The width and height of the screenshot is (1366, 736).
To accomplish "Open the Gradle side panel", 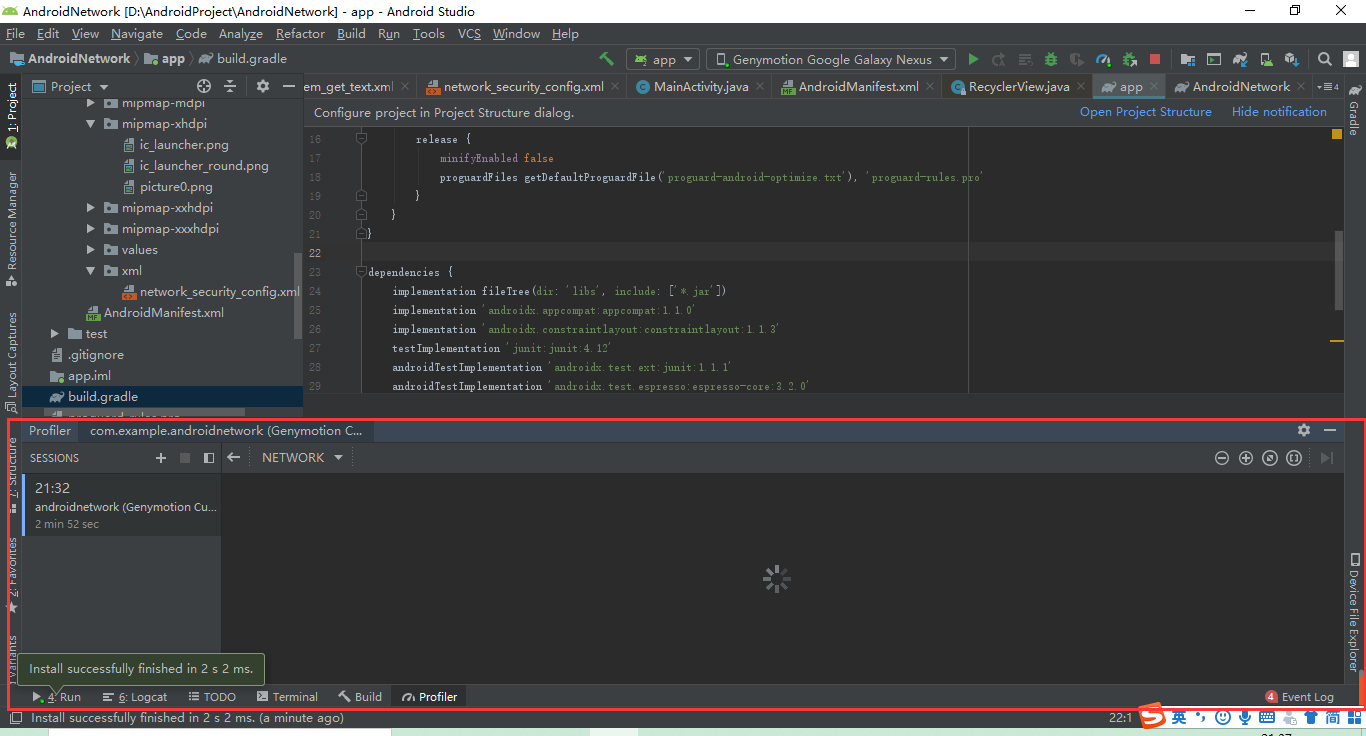I will (x=1354, y=110).
